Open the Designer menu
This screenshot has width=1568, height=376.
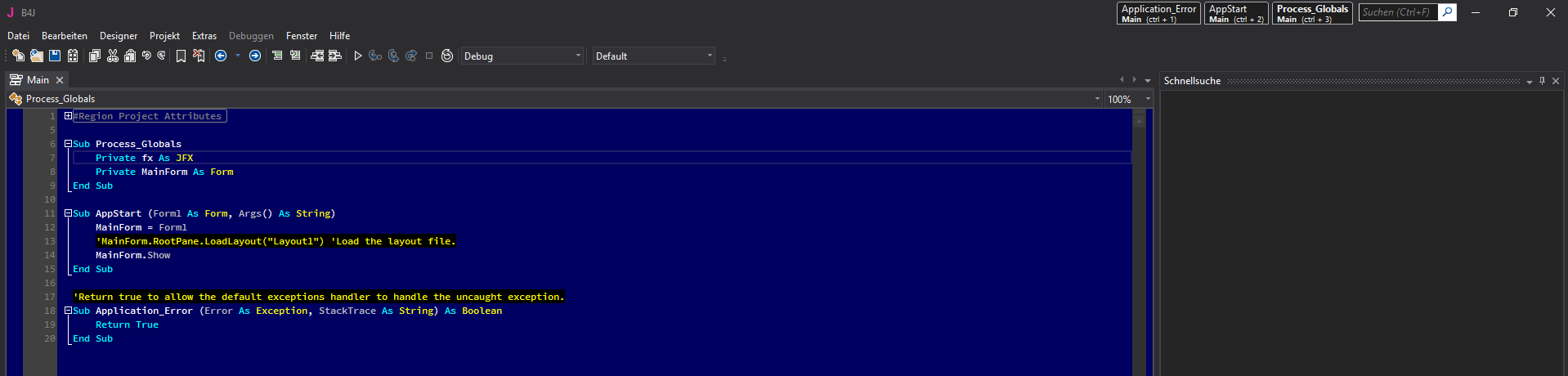119,36
